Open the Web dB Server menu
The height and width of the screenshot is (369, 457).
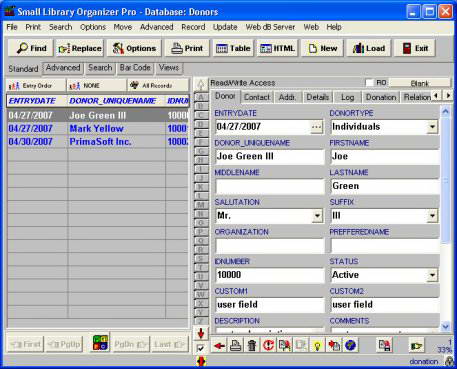coord(270,27)
